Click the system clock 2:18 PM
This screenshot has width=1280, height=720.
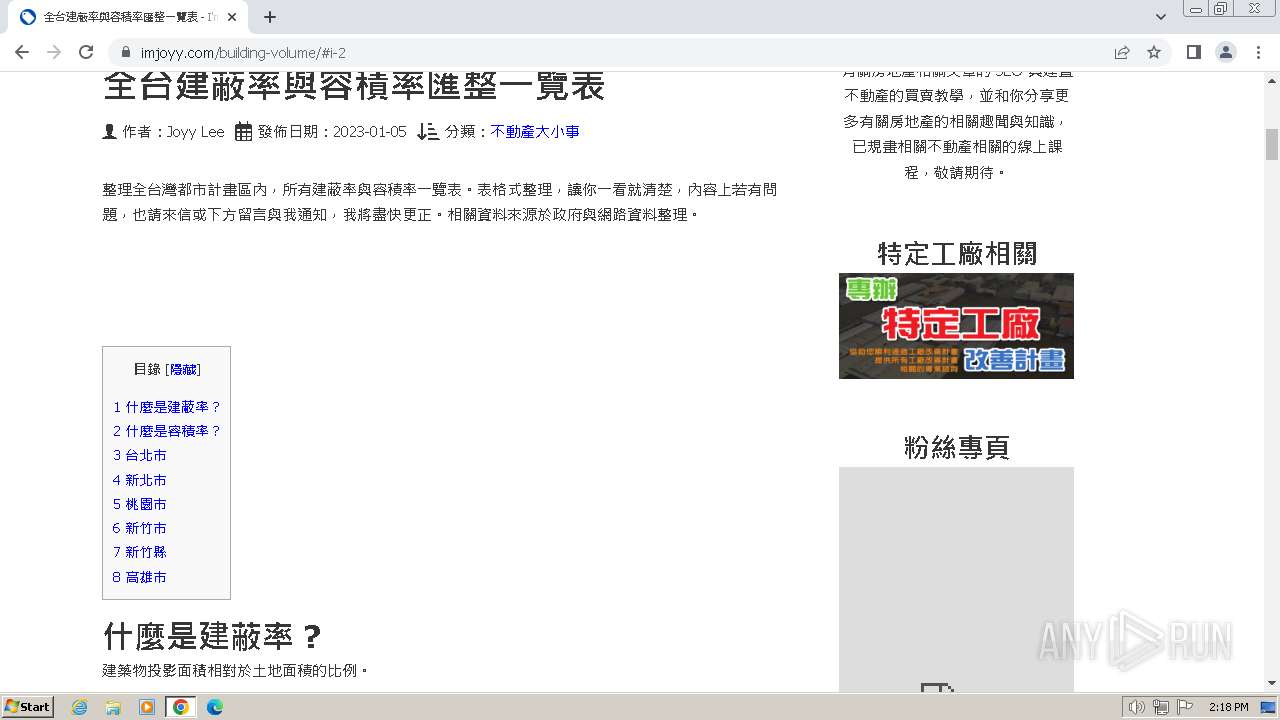click(1228, 707)
